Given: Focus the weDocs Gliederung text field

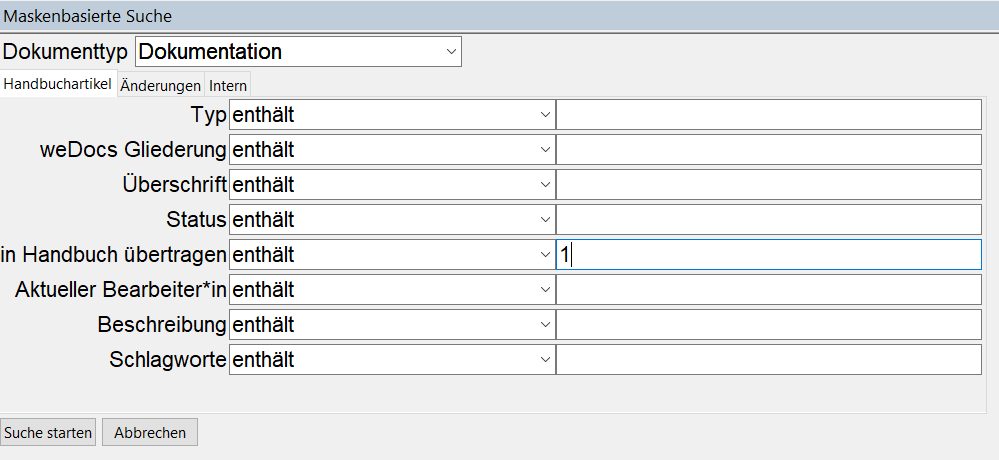Looking at the screenshot, I should coord(768,150).
